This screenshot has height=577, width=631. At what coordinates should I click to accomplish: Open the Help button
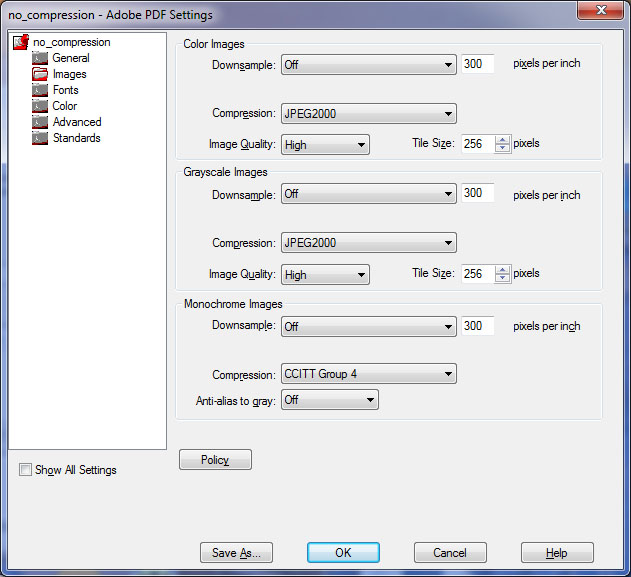pos(557,552)
